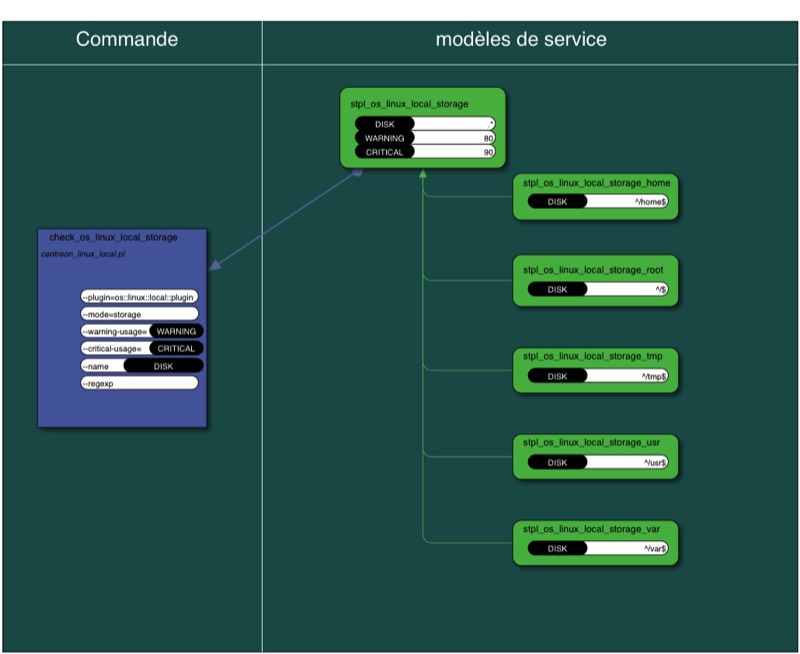
Task: Select the DISK macro in --name argument
Action: pos(163,366)
